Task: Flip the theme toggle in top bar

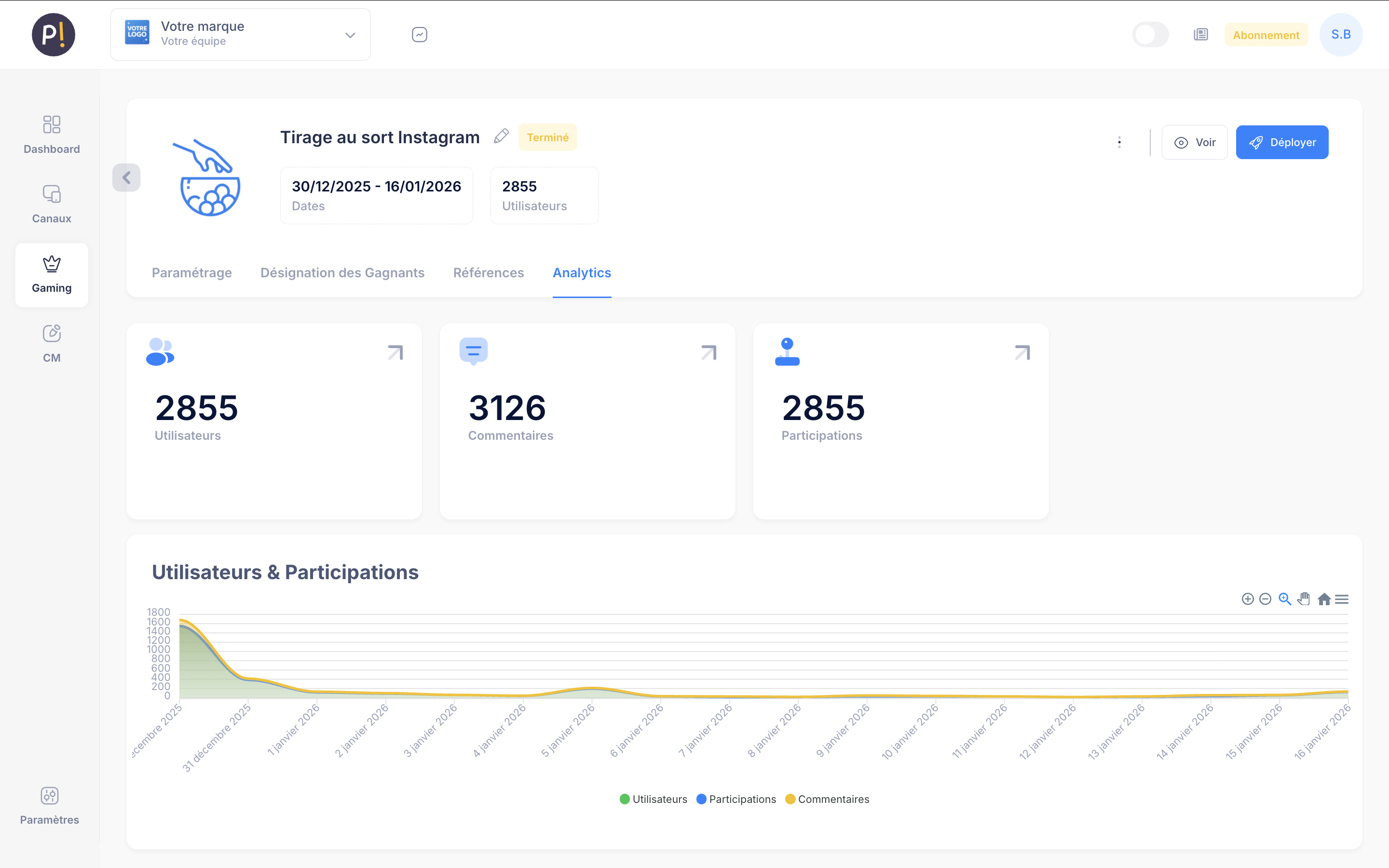Action: pyautogui.click(x=1150, y=34)
